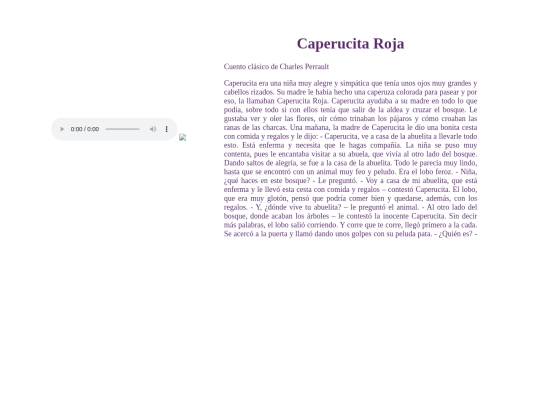Screen dimensions: 540x405
Task: Click story line starting 'Dando saltos de alegría'
Action: click(x=351, y=163)
